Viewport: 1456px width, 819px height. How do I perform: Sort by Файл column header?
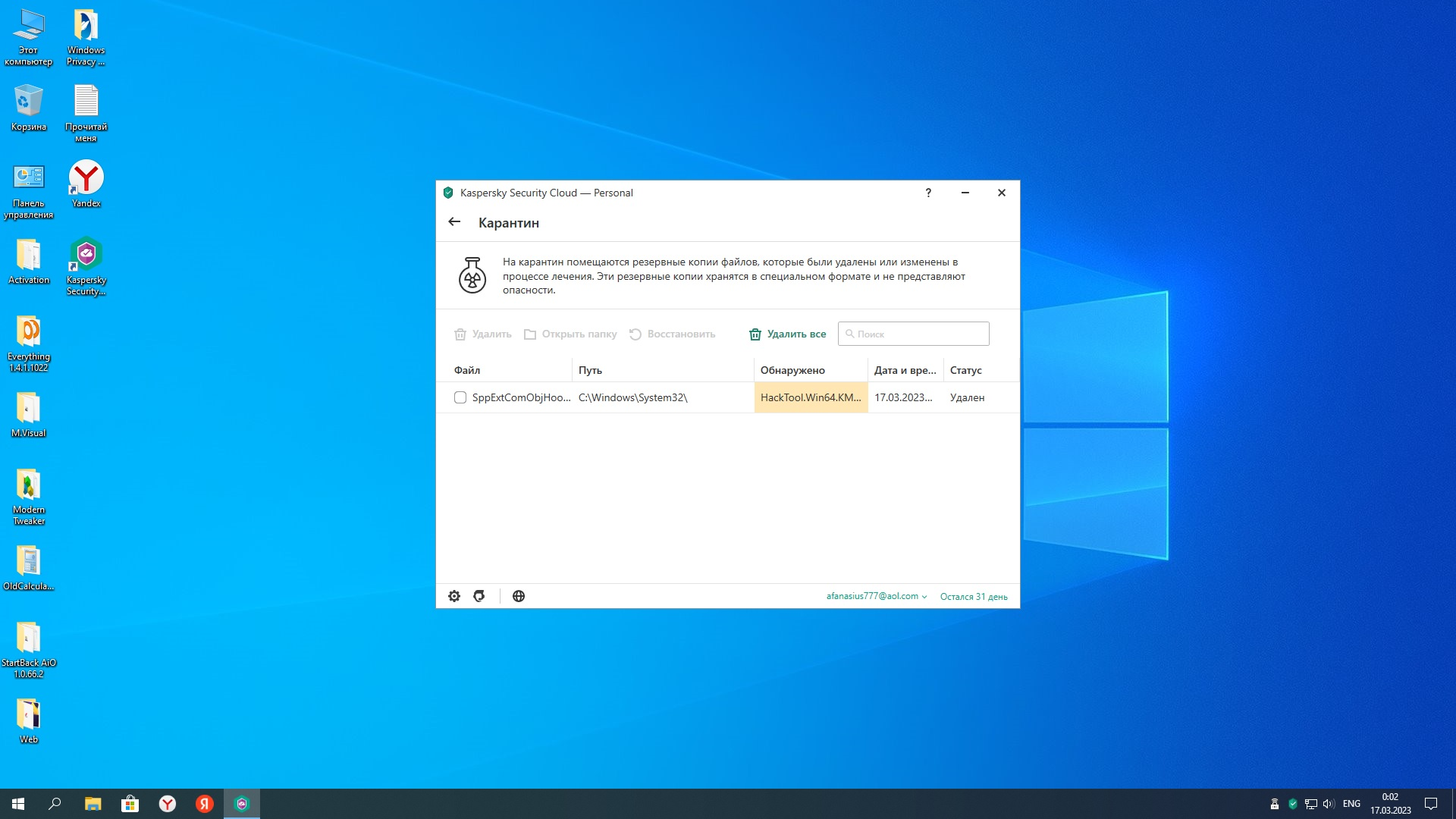pos(467,370)
